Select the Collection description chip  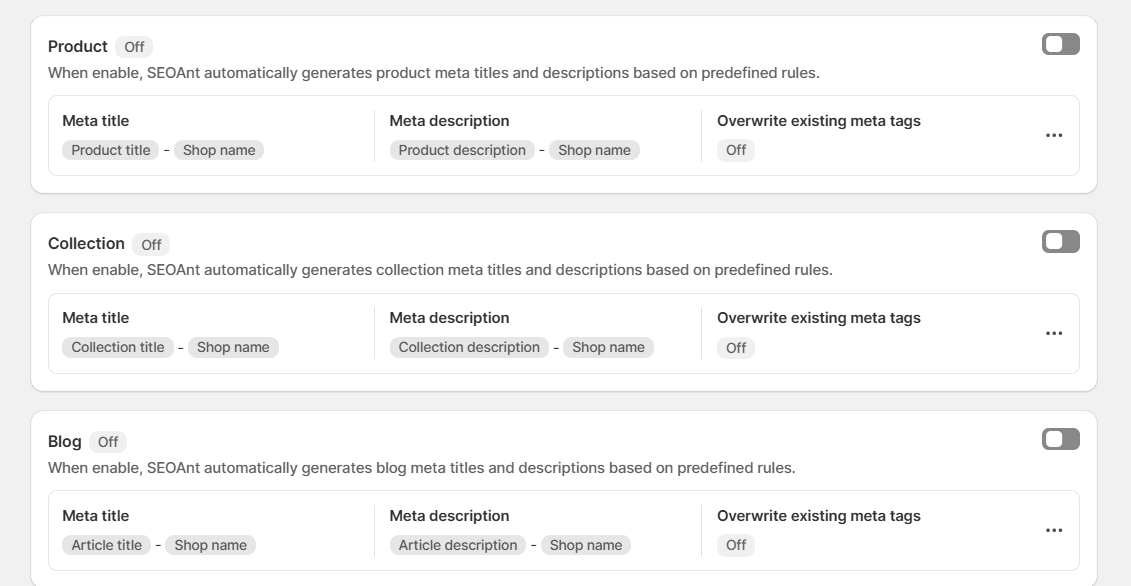469,347
